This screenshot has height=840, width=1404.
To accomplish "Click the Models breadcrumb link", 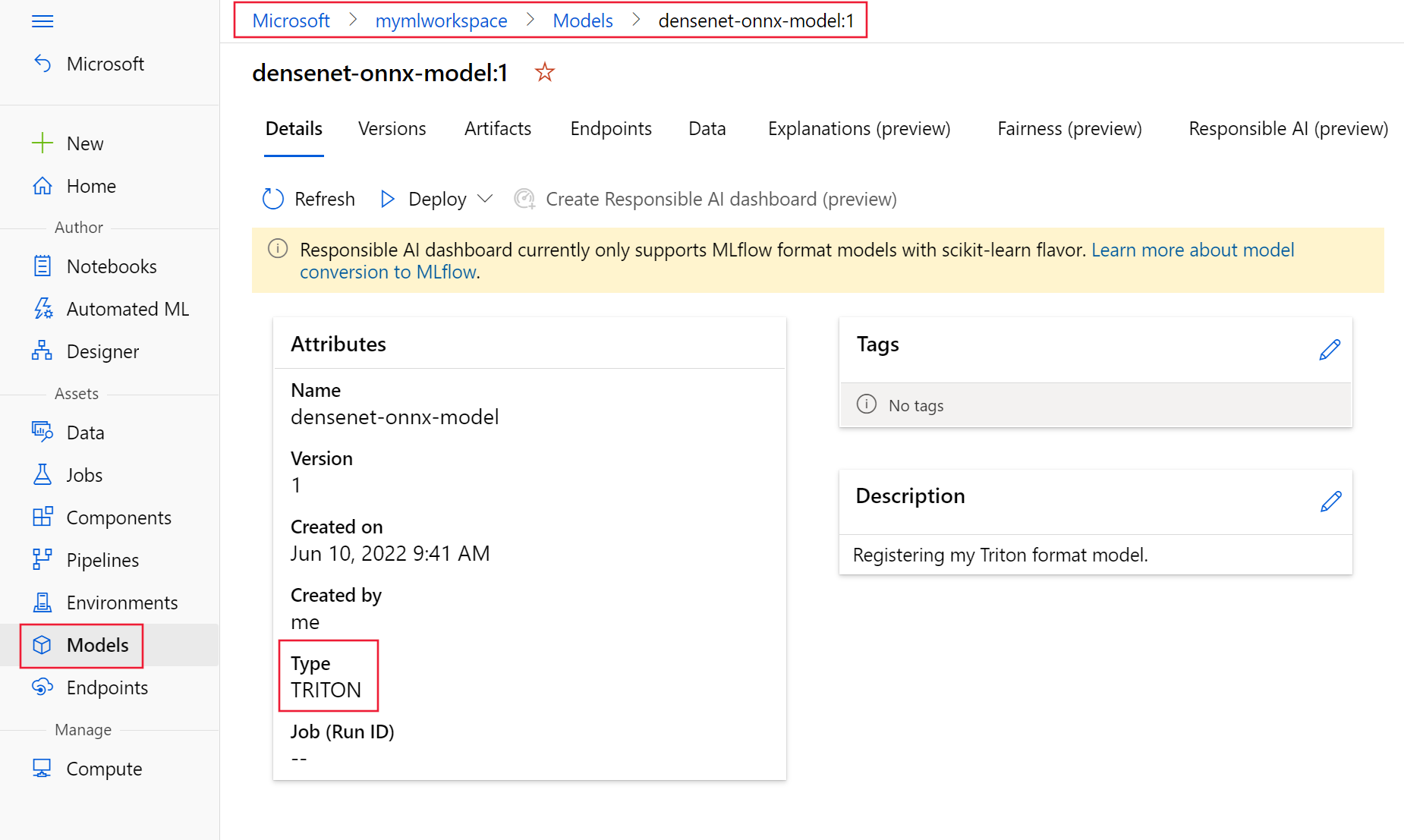I will click(x=582, y=20).
